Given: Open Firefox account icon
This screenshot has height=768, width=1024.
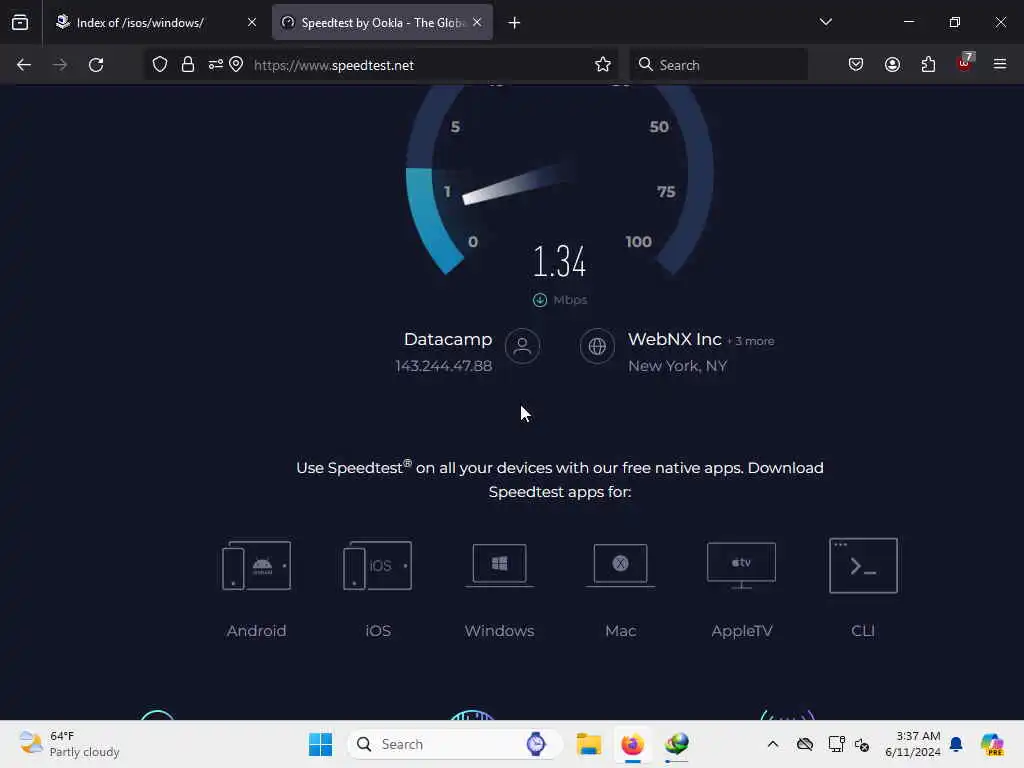Looking at the screenshot, I should (892, 64).
